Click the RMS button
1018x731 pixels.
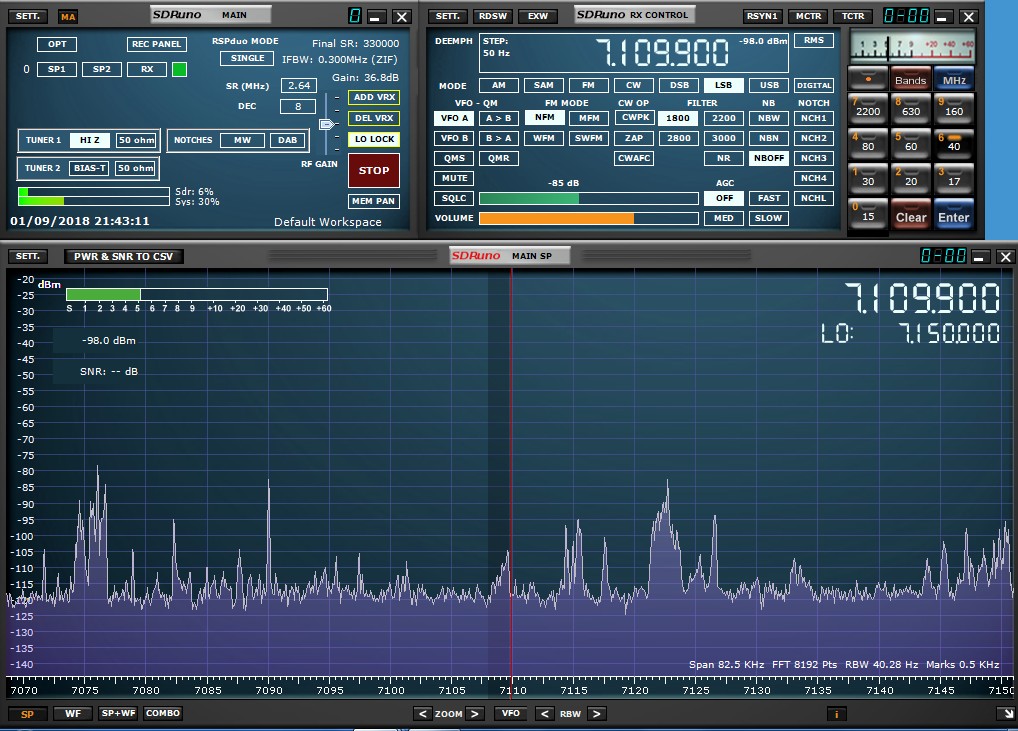(x=813, y=40)
